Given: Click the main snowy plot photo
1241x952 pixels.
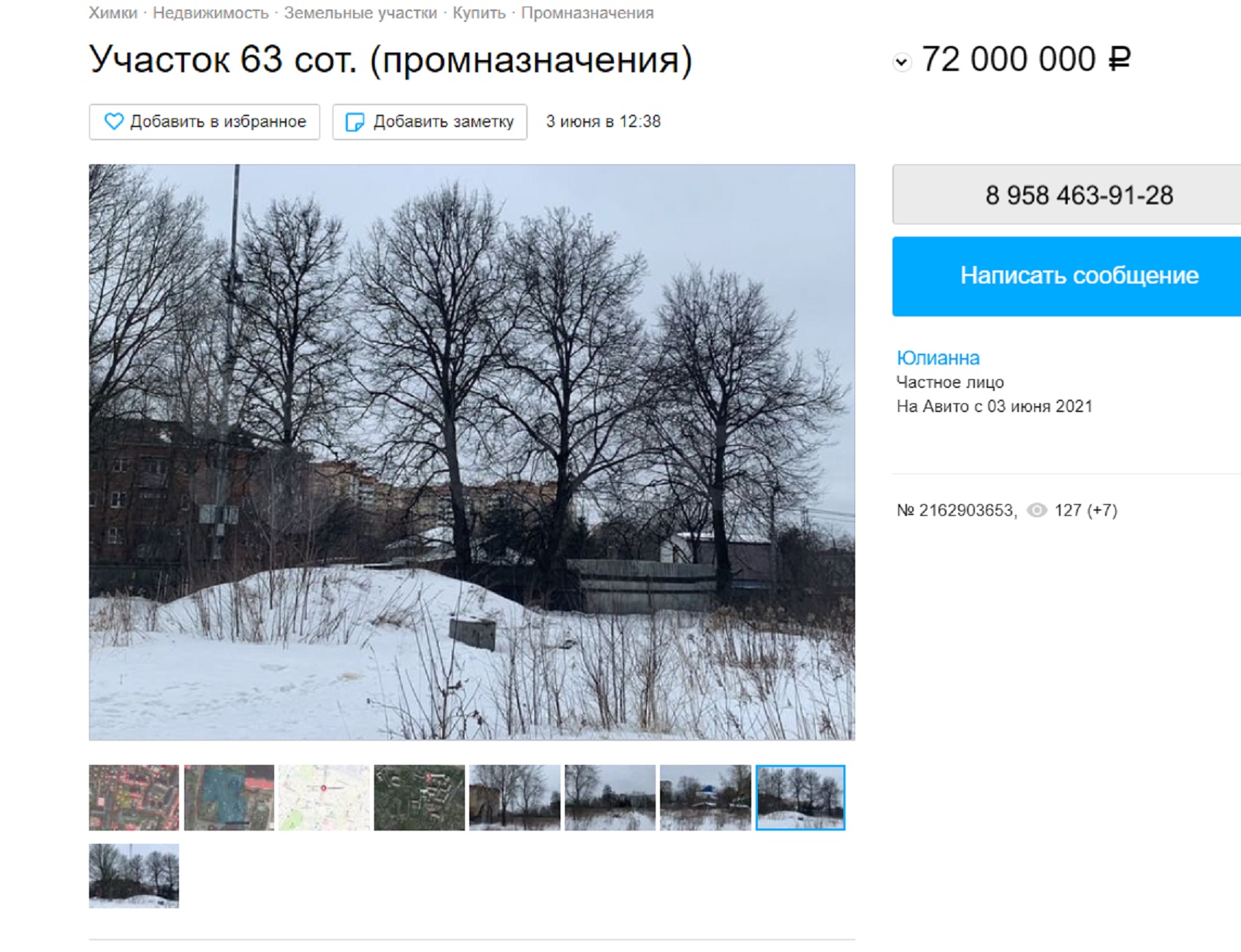Looking at the screenshot, I should point(472,452).
